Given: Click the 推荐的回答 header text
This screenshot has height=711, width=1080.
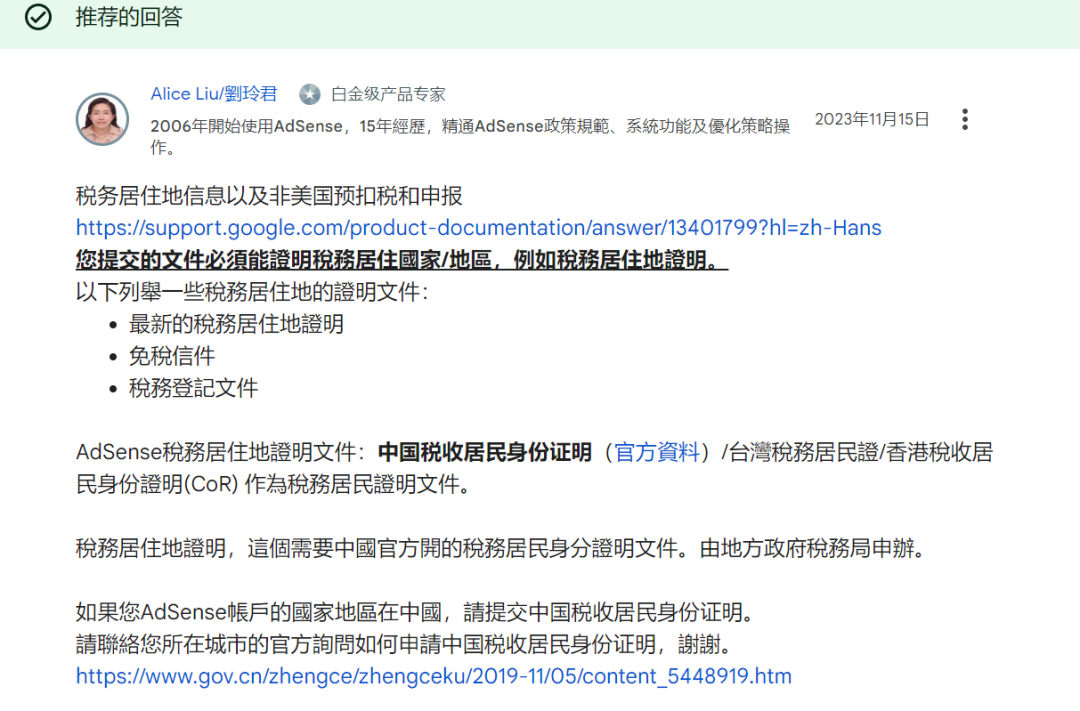Looking at the screenshot, I should click(x=129, y=17).
